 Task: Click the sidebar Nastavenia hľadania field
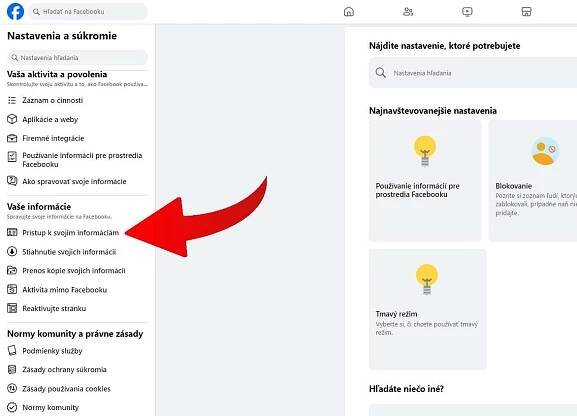point(78,58)
